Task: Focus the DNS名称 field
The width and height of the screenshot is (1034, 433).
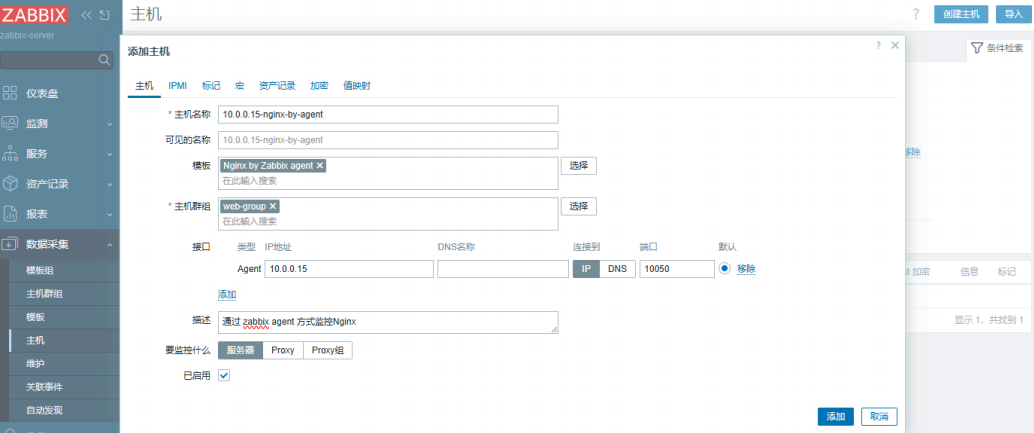Action: 502,269
